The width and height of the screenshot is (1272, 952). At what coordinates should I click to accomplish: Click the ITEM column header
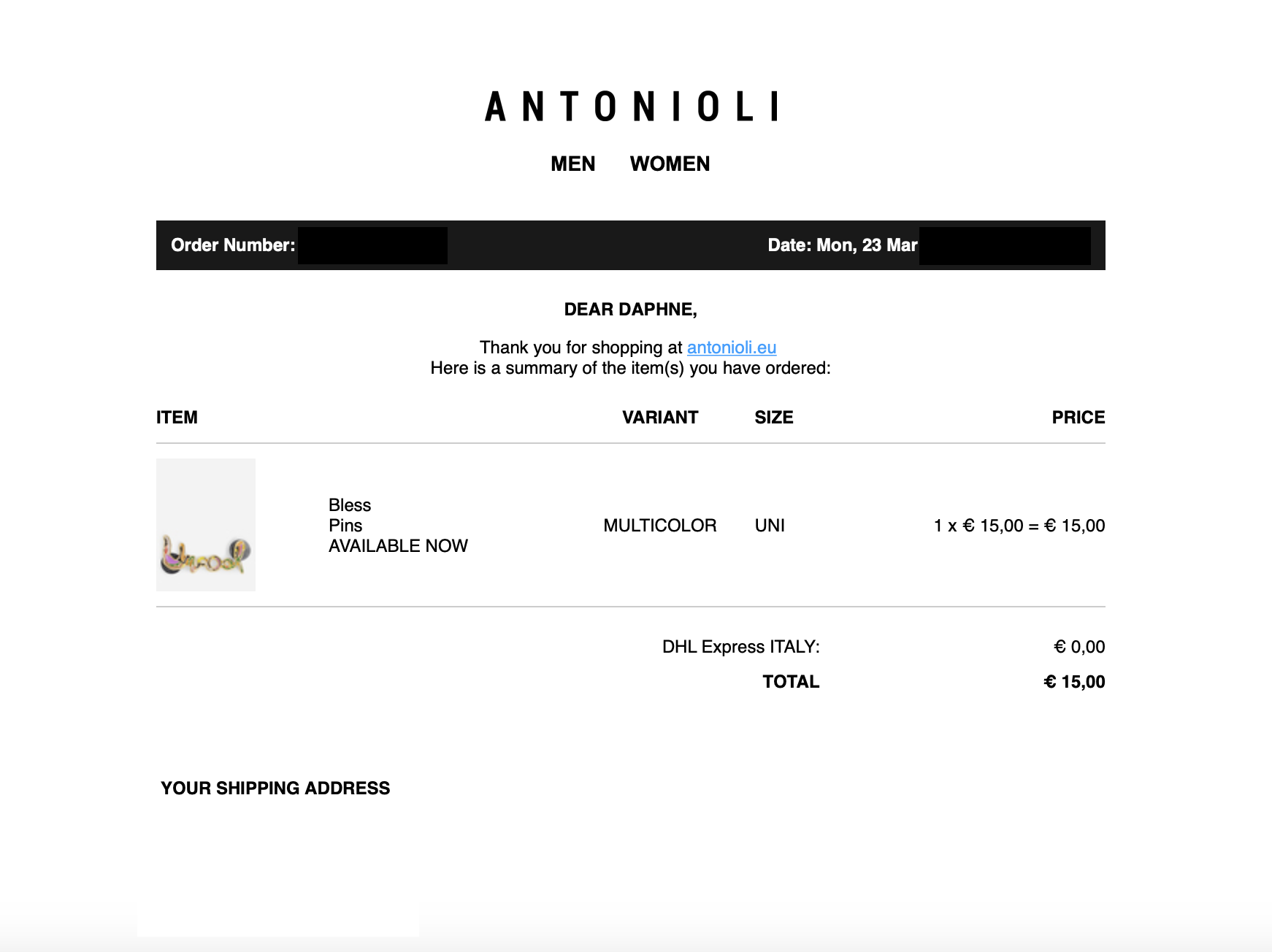click(177, 418)
